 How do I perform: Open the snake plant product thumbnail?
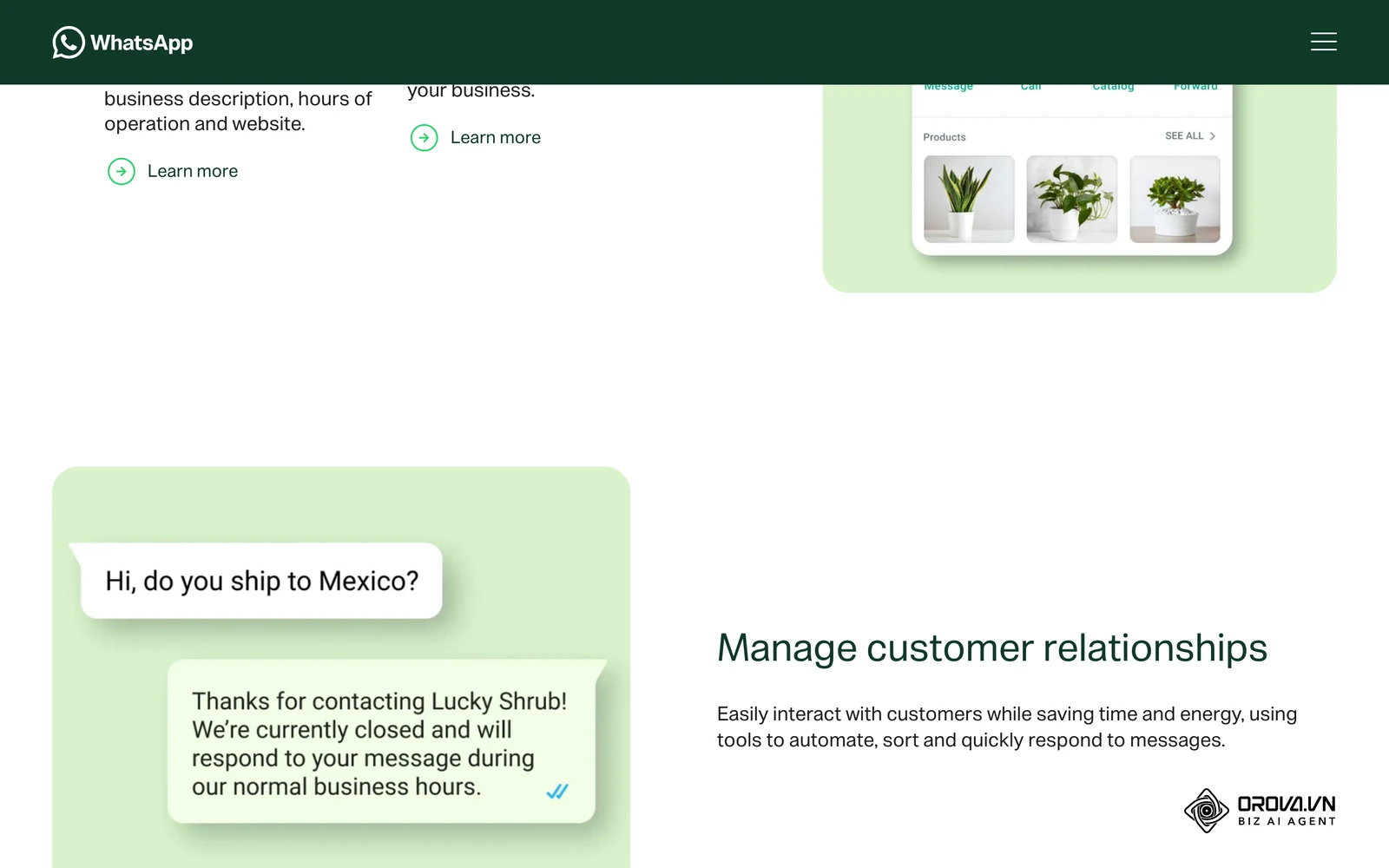tap(969, 199)
